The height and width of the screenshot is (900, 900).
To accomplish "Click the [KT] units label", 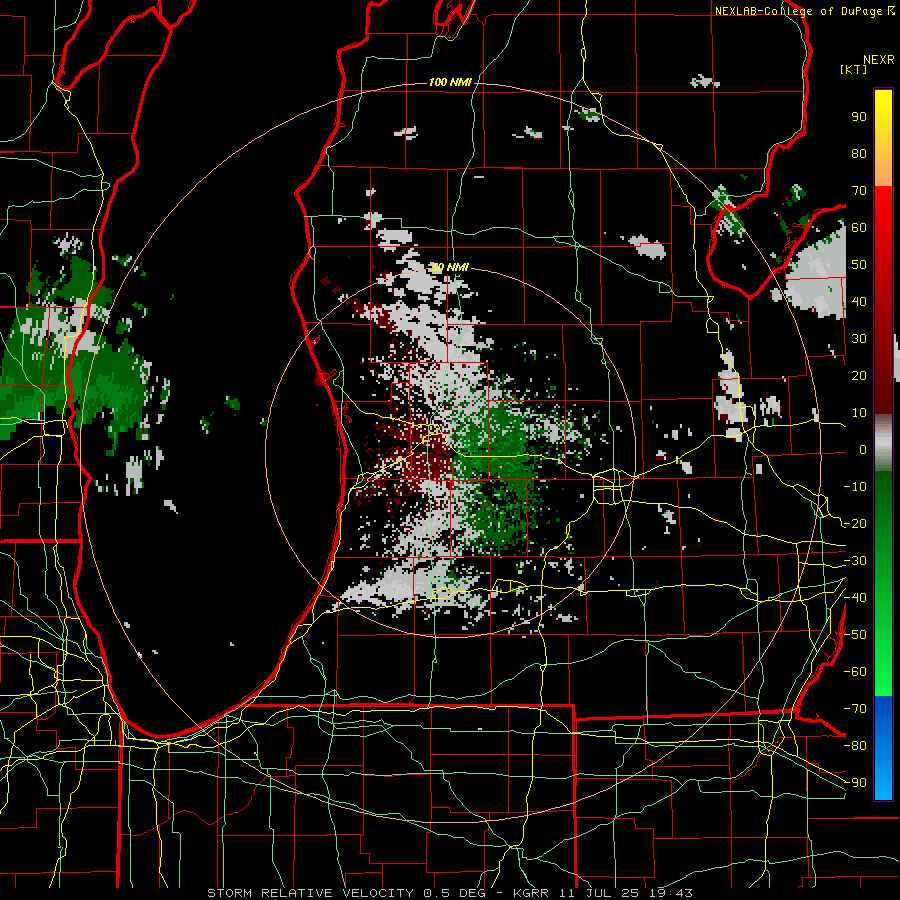I will click(854, 69).
